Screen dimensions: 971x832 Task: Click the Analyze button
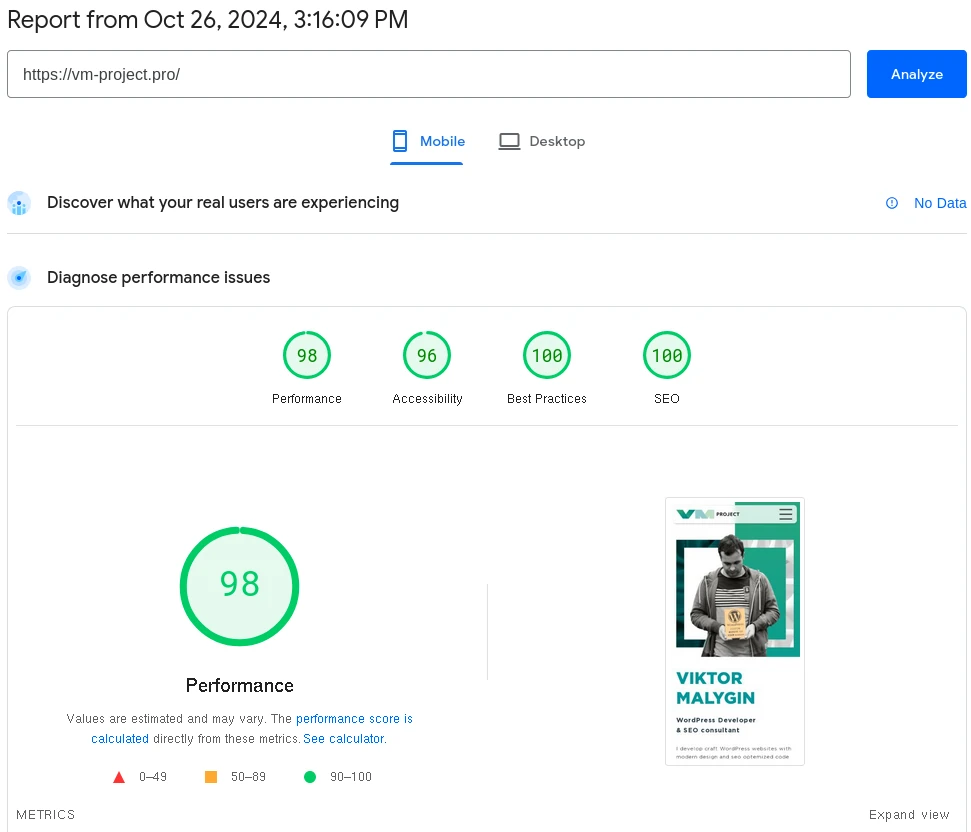[x=916, y=74]
